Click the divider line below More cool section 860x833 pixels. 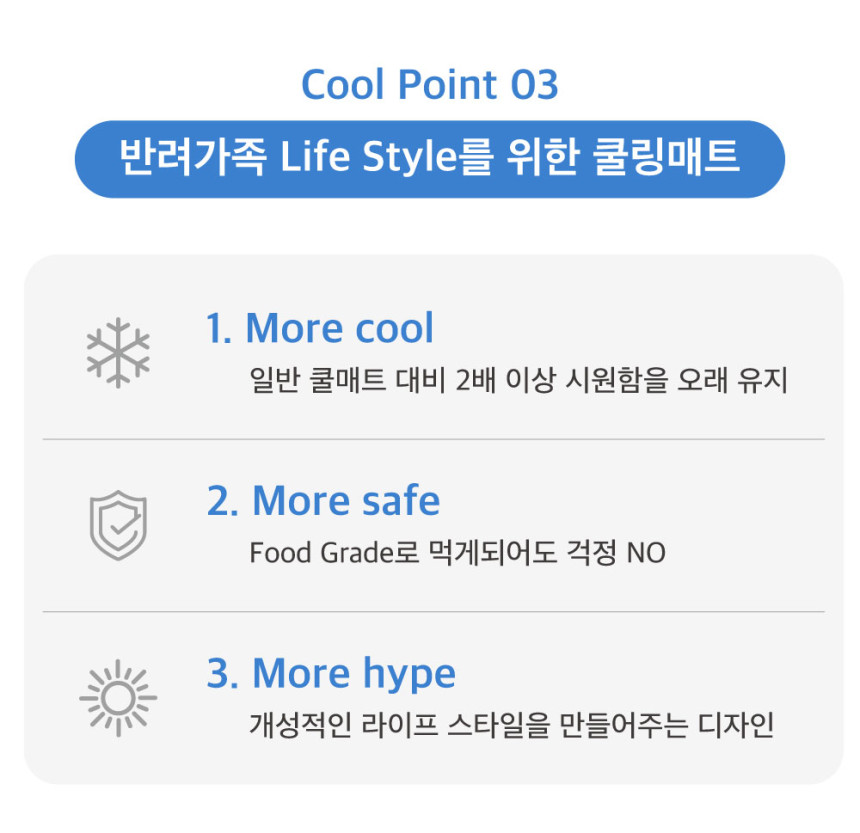tap(433, 439)
